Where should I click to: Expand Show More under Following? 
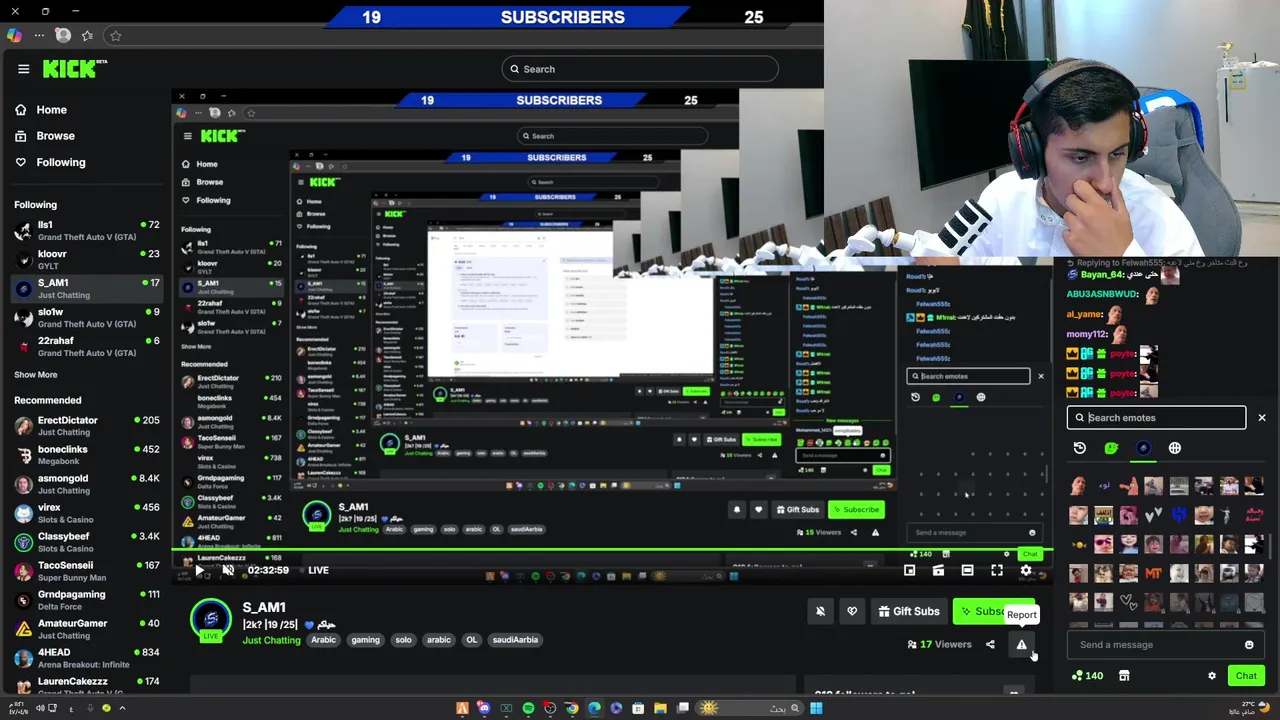point(36,375)
